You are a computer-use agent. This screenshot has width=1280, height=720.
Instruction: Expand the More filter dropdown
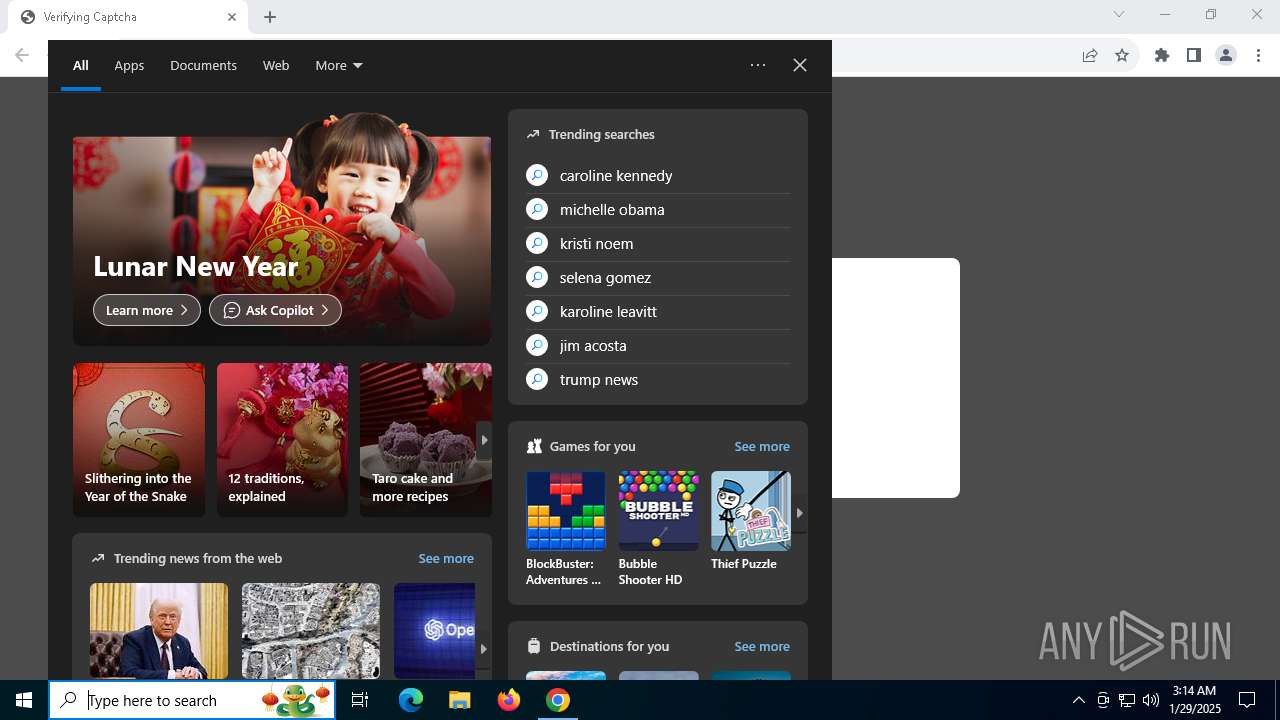339,65
